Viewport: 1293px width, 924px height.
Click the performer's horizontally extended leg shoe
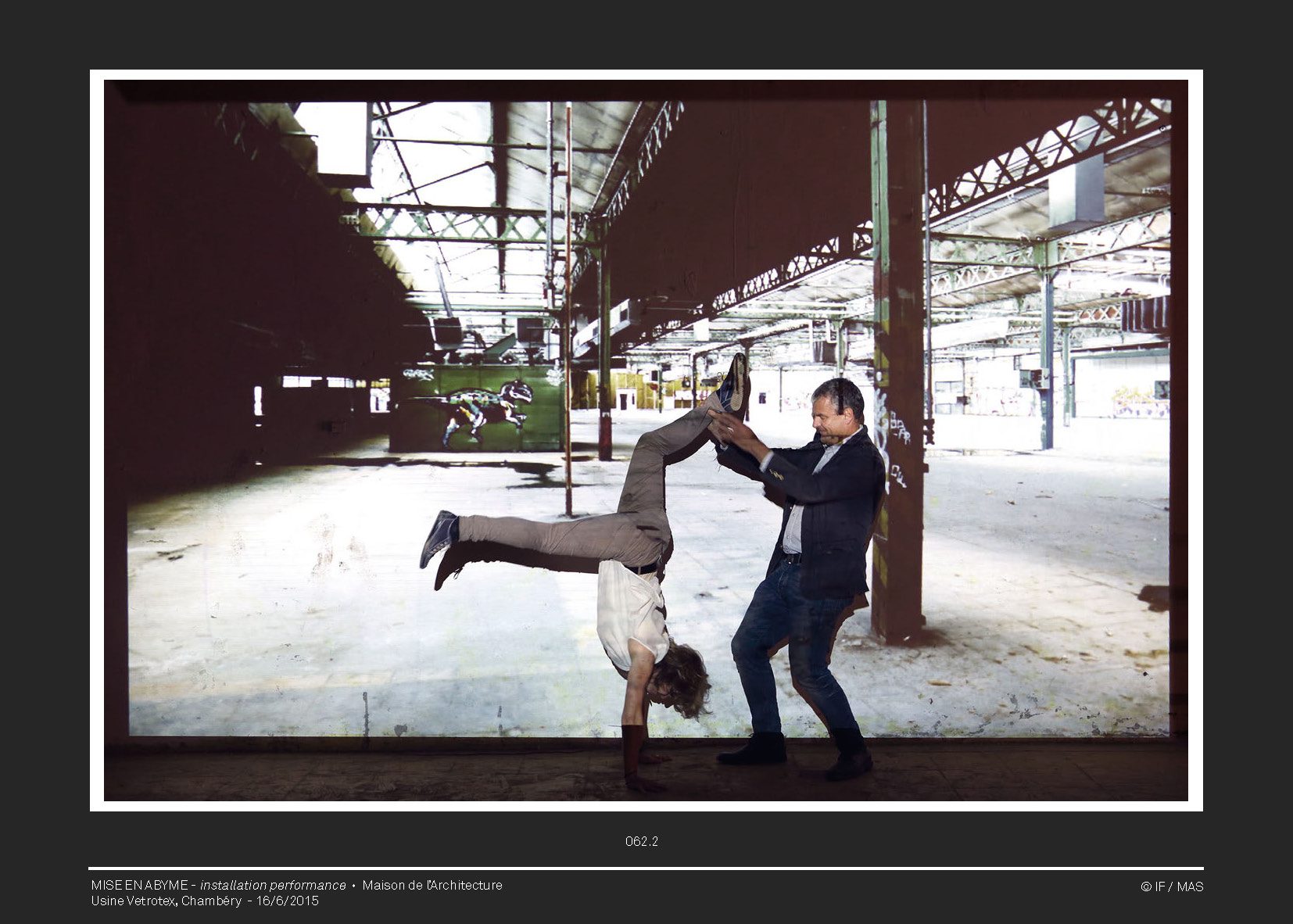(439, 538)
